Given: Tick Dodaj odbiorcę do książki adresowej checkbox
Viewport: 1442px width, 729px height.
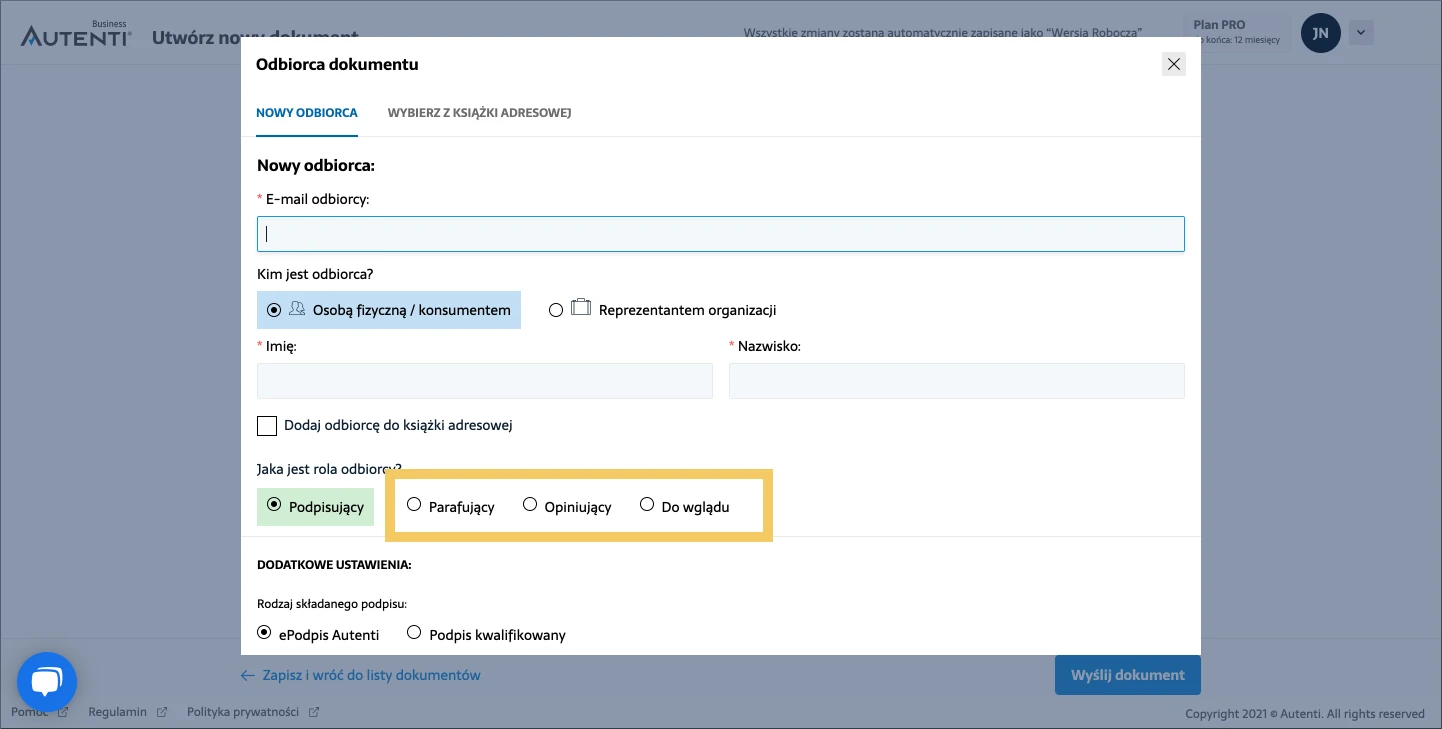Looking at the screenshot, I should pos(267,426).
